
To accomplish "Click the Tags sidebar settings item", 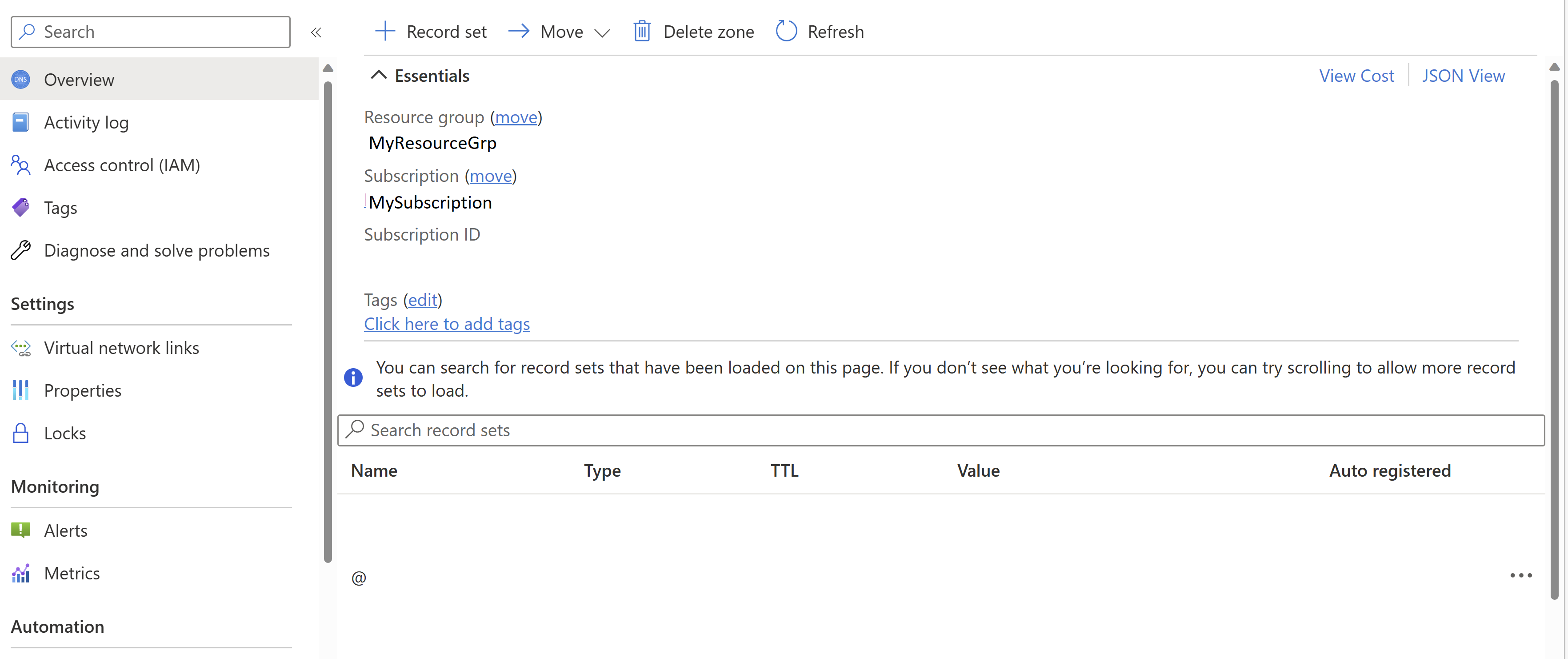I will coord(59,208).
